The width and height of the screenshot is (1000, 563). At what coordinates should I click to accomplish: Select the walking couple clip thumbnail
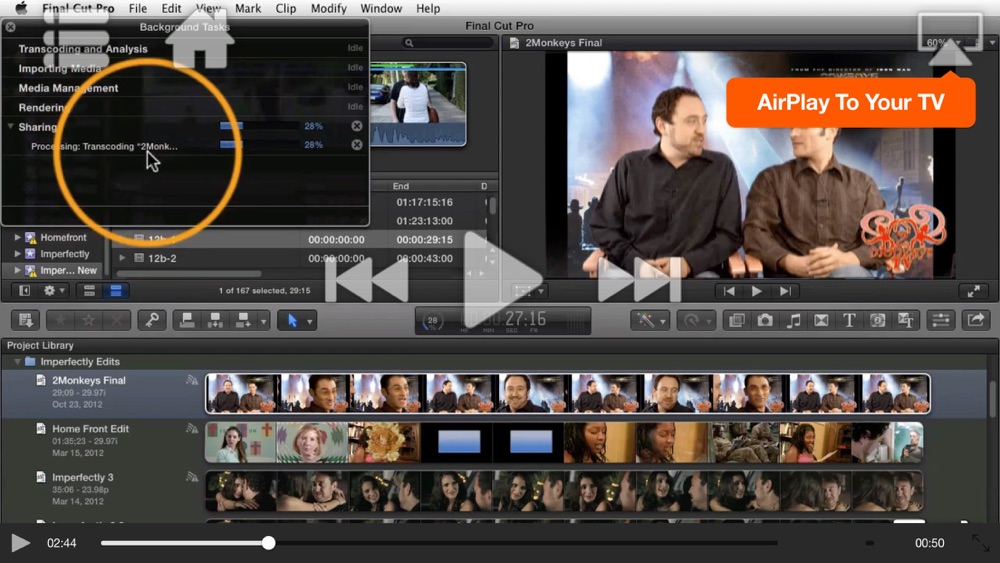click(418, 104)
